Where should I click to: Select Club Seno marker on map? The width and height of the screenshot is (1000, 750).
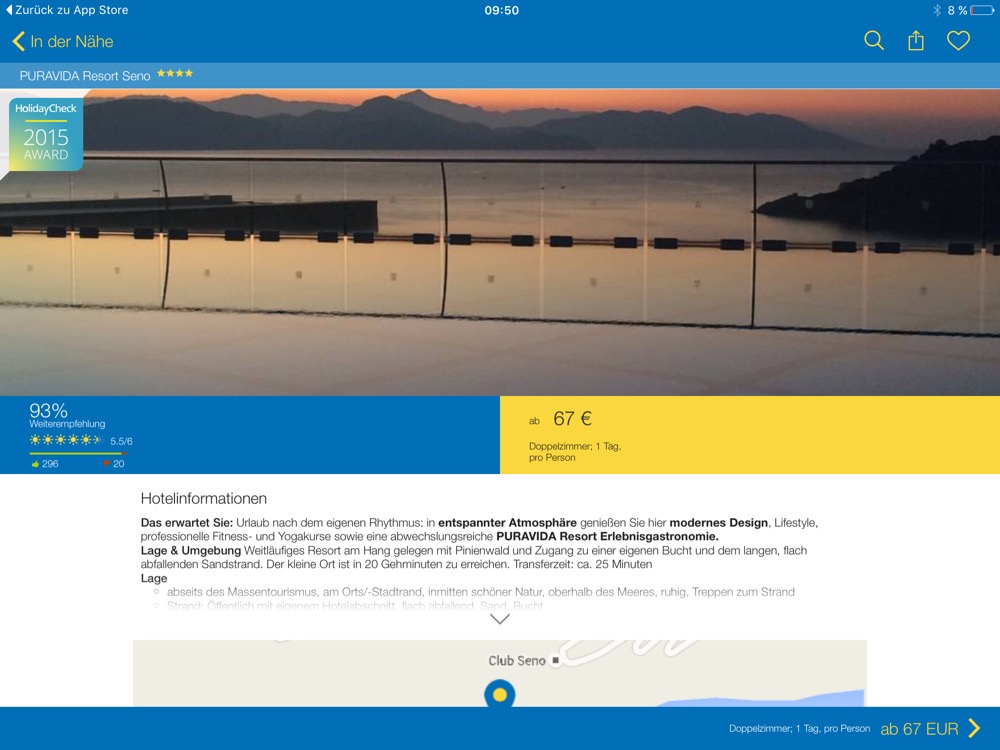[x=555, y=661]
